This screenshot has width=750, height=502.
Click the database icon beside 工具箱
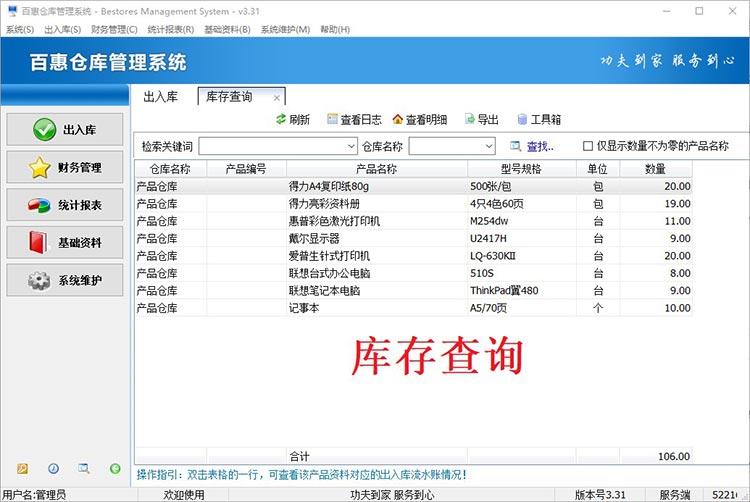[x=522, y=119]
